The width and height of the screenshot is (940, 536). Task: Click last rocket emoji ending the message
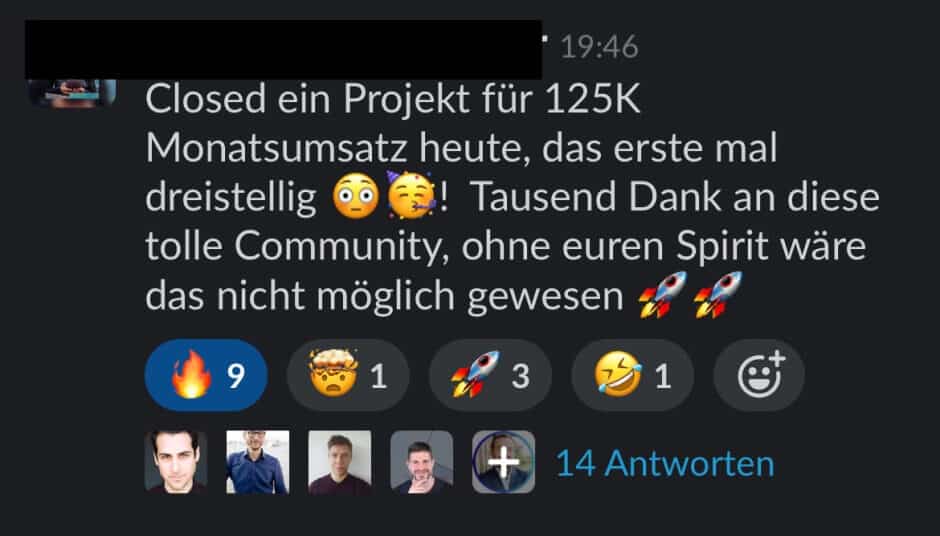pyautogui.click(x=718, y=294)
